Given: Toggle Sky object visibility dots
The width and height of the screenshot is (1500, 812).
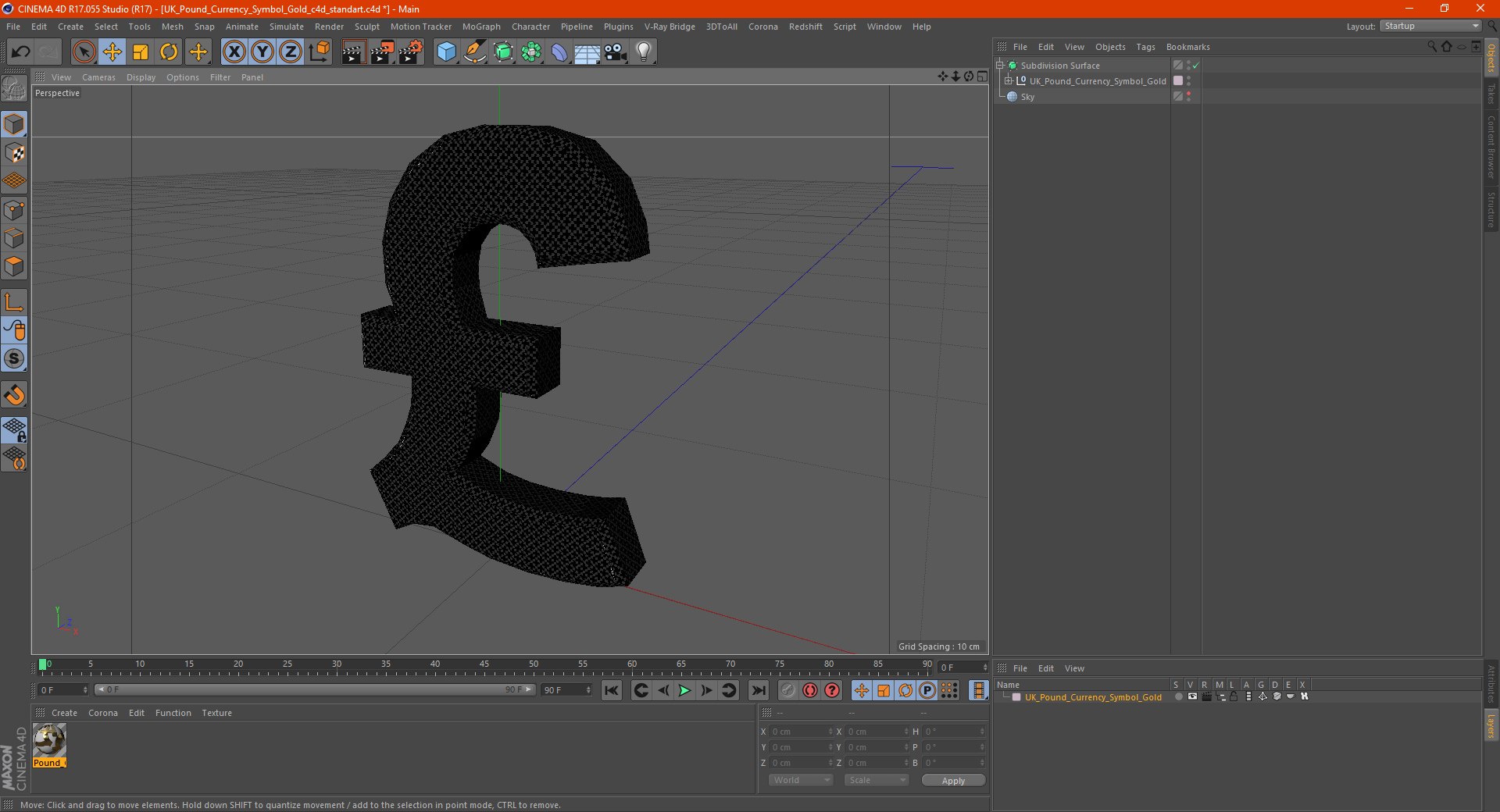Looking at the screenshot, I should click(x=1189, y=96).
